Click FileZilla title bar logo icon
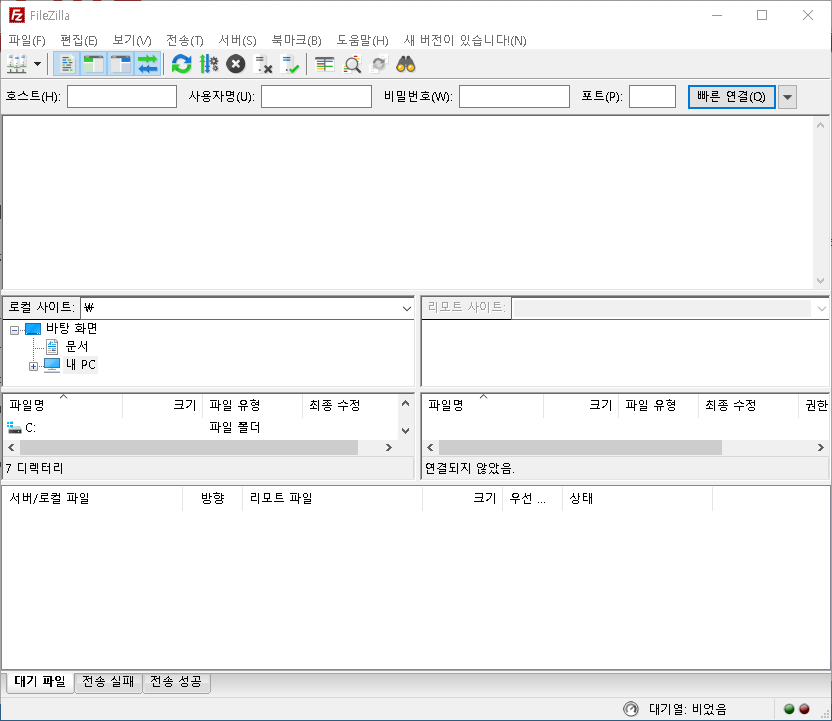This screenshot has width=832, height=721. [16, 15]
